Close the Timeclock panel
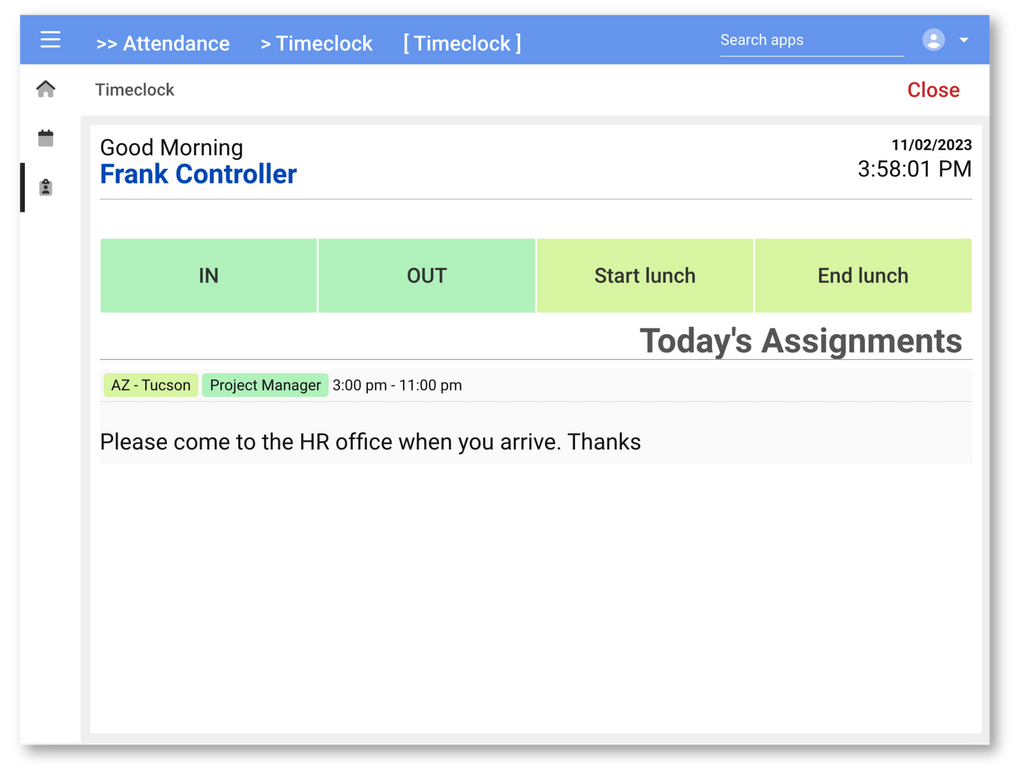This screenshot has width=1023, height=772. [x=933, y=90]
